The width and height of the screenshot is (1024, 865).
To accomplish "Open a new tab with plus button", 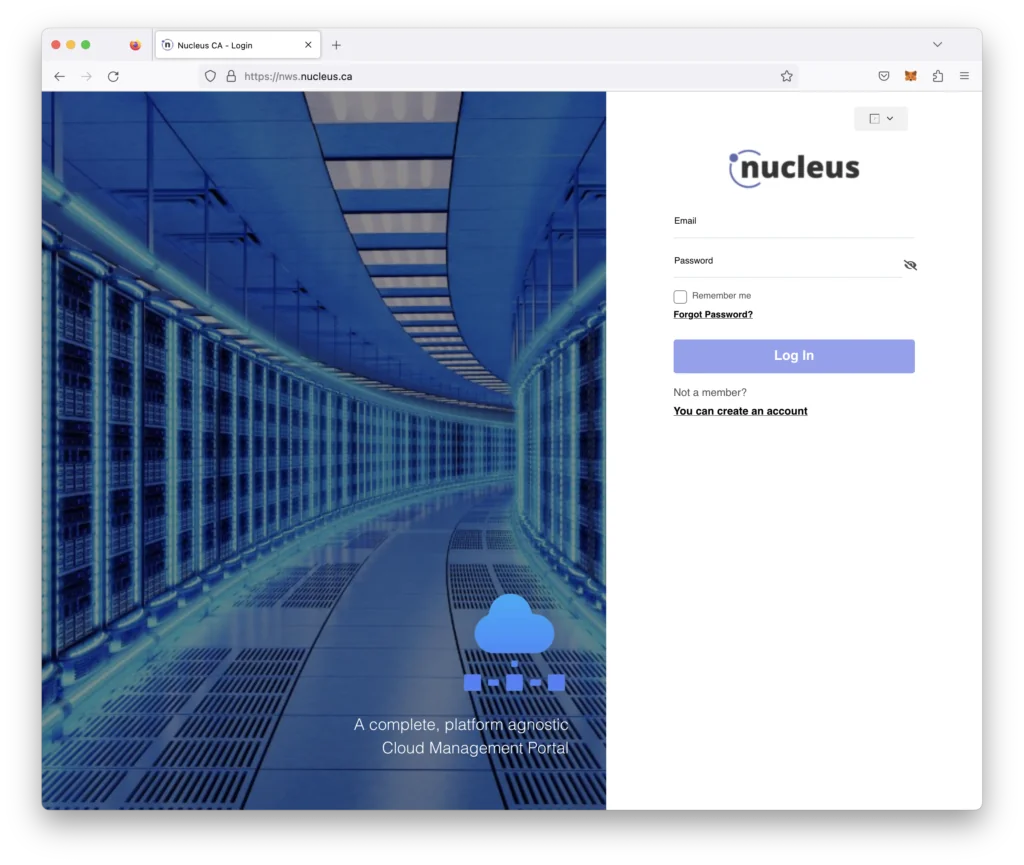I will [x=336, y=45].
